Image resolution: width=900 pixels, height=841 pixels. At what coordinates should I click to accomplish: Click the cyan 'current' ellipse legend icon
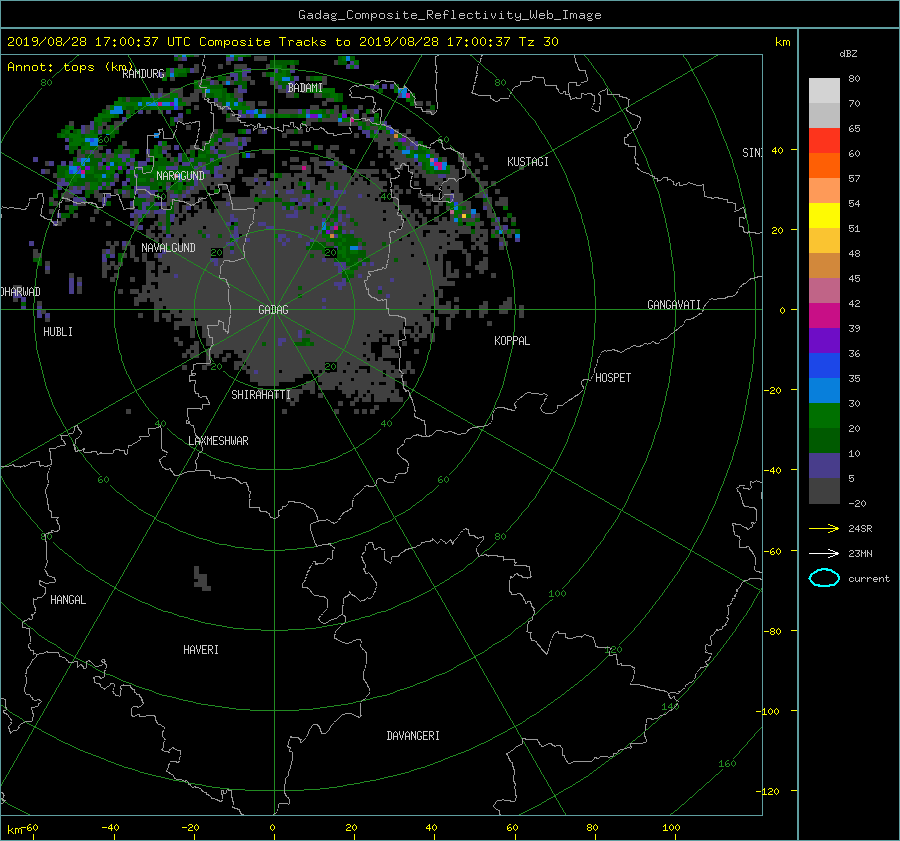point(824,578)
